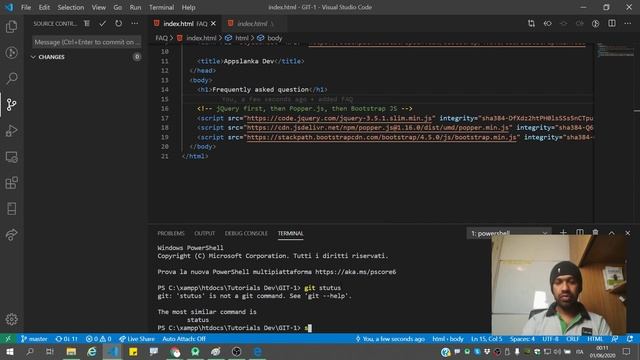This screenshot has height=360, width=640.
Task: Toggle Auto Attach: Off status item
Action: click(184, 339)
